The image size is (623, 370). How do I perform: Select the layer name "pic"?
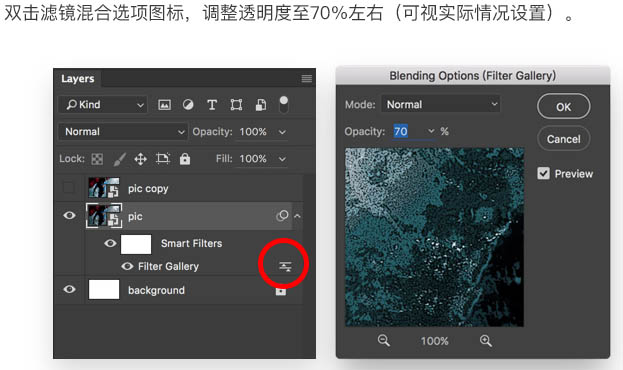click(x=135, y=216)
